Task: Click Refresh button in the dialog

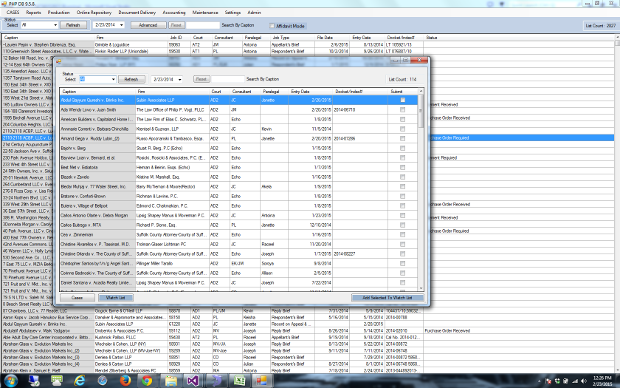Action: coord(131,79)
